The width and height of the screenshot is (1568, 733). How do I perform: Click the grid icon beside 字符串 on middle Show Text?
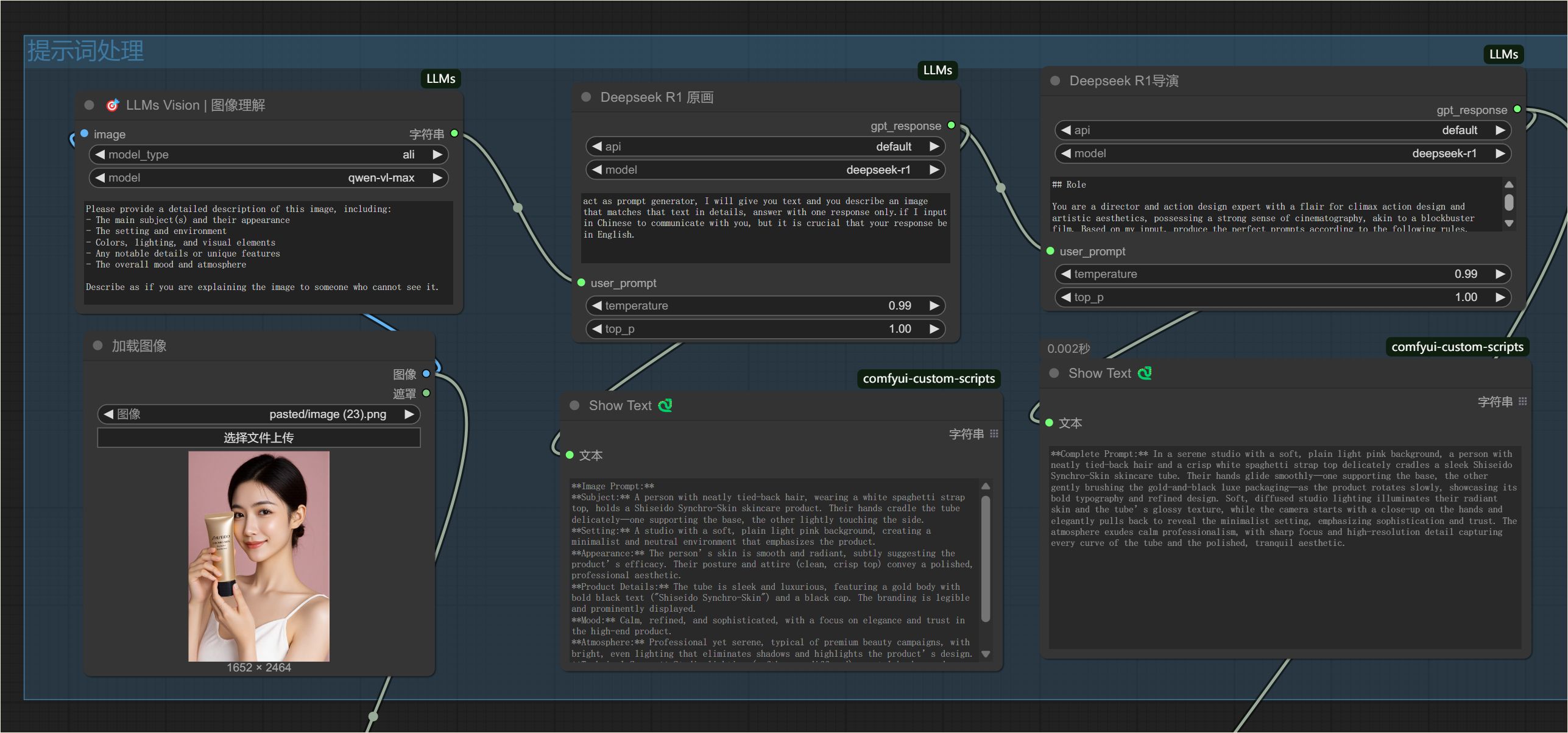coord(994,434)
